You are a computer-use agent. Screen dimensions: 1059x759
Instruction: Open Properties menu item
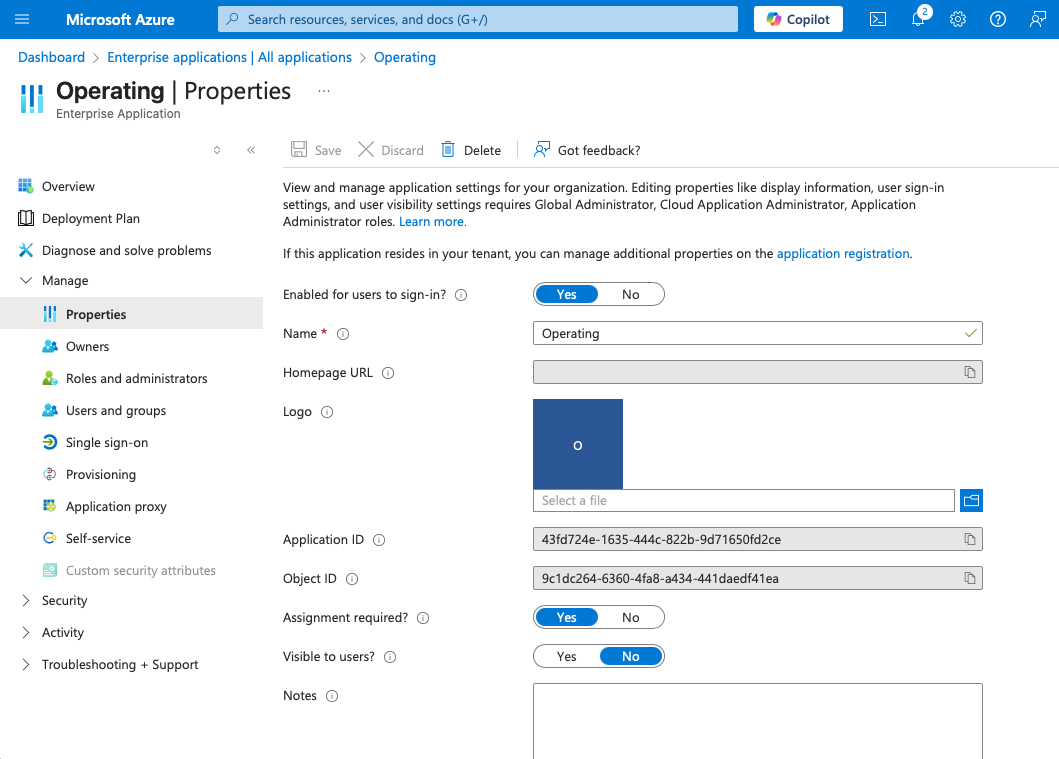pyautogui.click(x=132, y=313)
